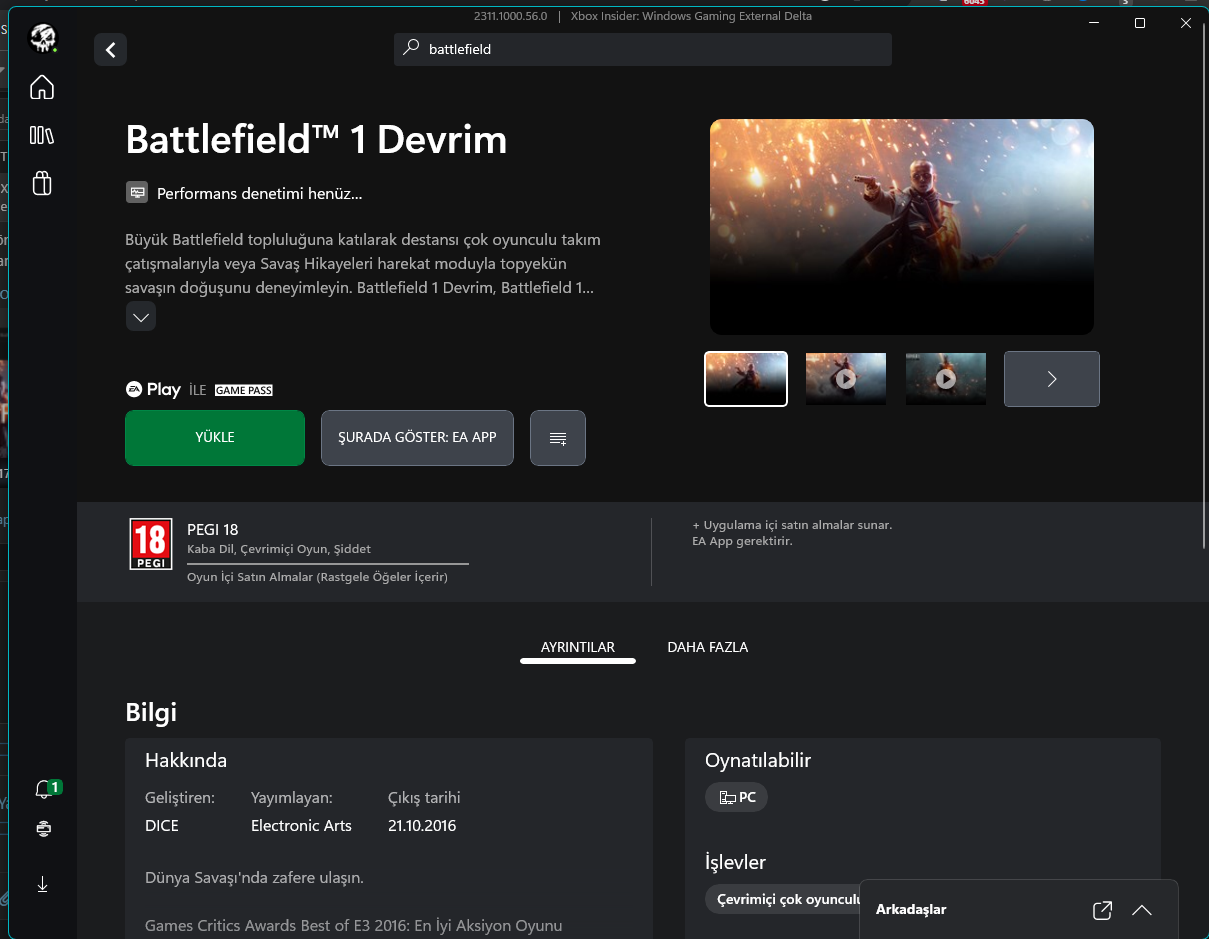Click Oyun İçi Satın Almalar text
The width and height of the screenshot is (1209, 939).
[x=317, y=577]
